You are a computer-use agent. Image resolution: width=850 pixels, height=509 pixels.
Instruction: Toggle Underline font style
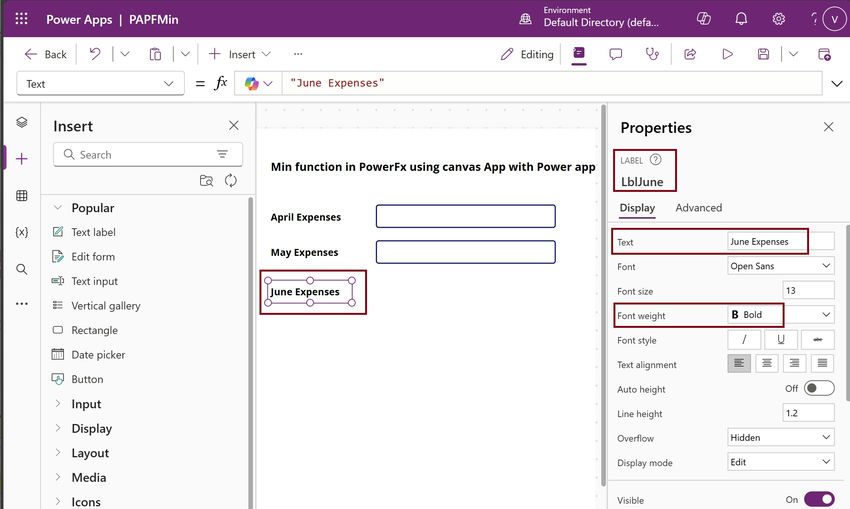(781, 339)
